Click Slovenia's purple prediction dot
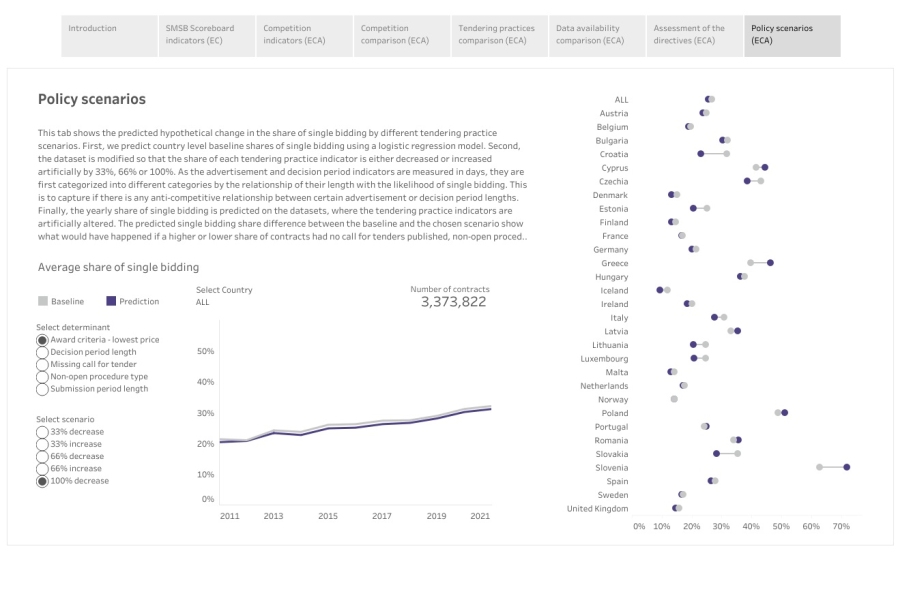This screenshot has height=613, width=900. [846, 467]
